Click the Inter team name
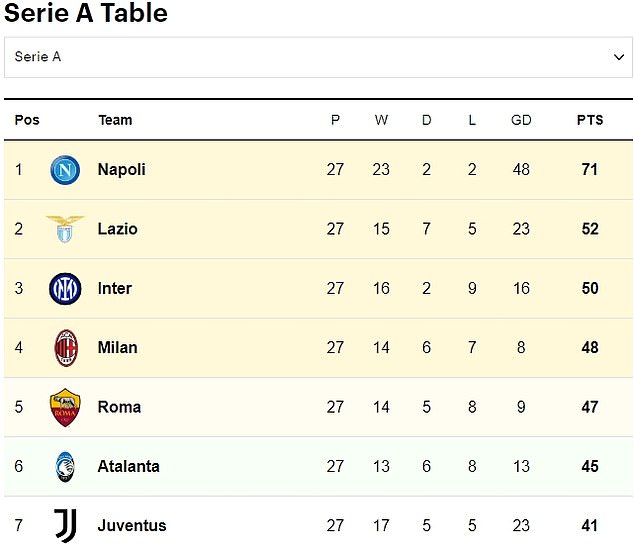This screenshot has width=634, height=552. tap(115, 288)
